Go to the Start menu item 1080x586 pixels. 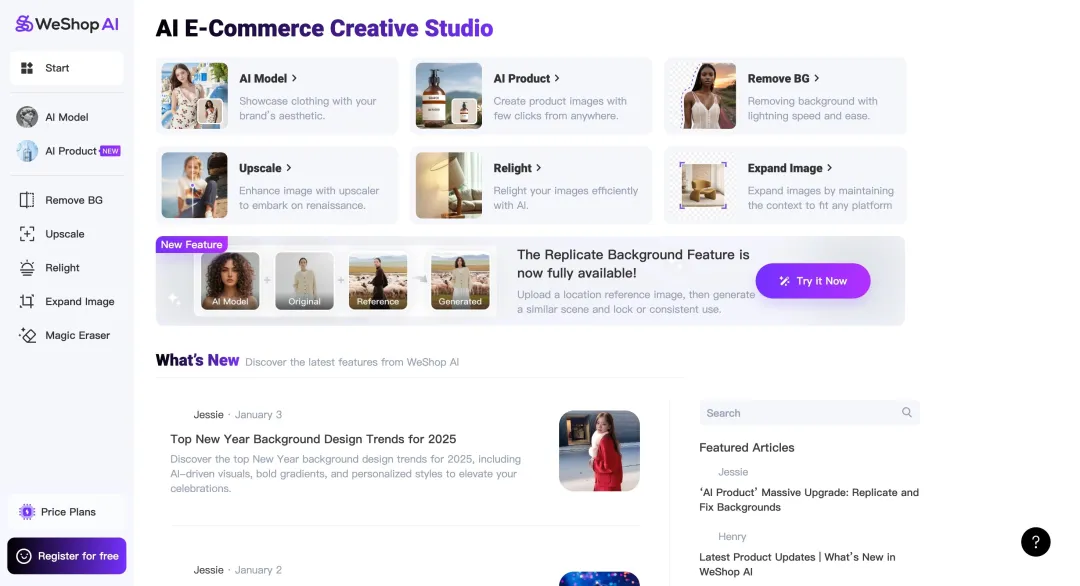tap(67, 68)
